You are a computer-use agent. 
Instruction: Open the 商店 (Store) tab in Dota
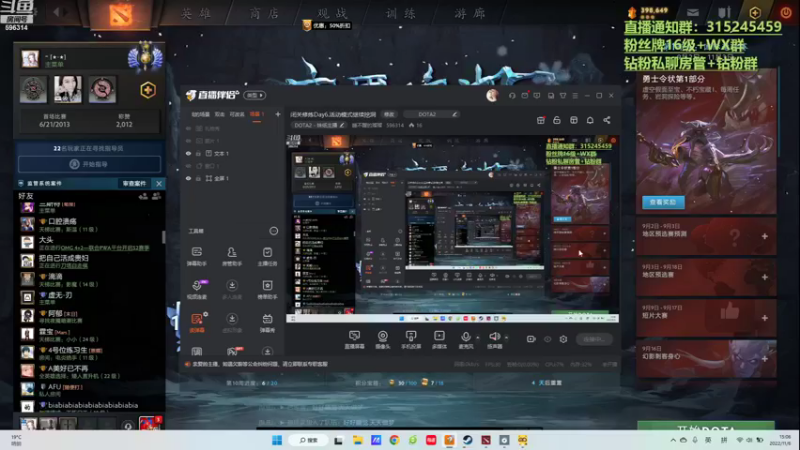pos(264,13)
